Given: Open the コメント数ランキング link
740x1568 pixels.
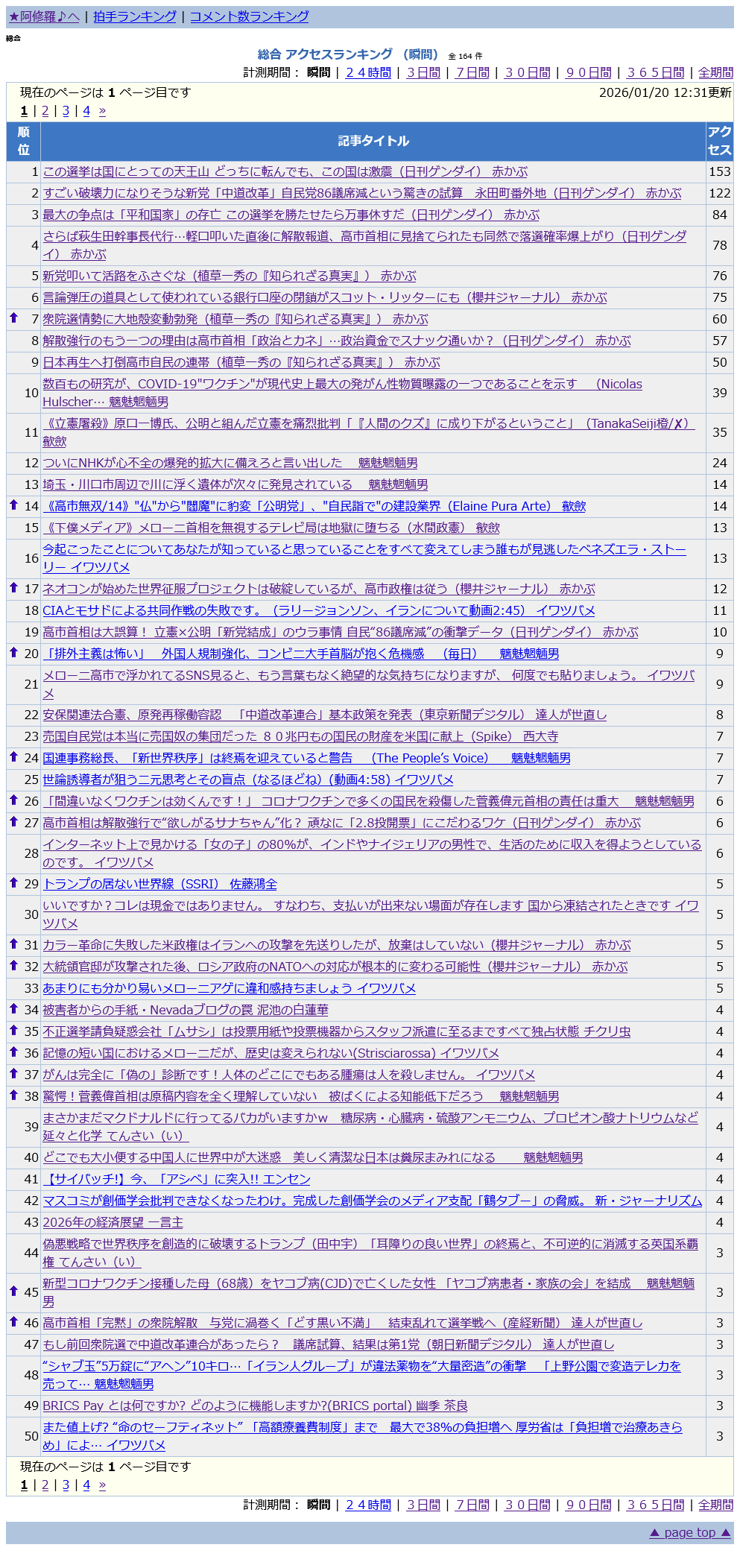Looking at the screenshot, I should pyautogui.click(x=249, y=16).
